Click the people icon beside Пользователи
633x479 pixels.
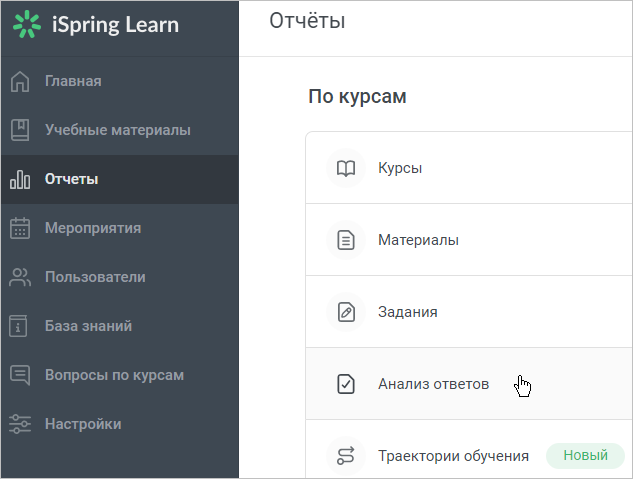pyautogui.click(x=20, y=277)
